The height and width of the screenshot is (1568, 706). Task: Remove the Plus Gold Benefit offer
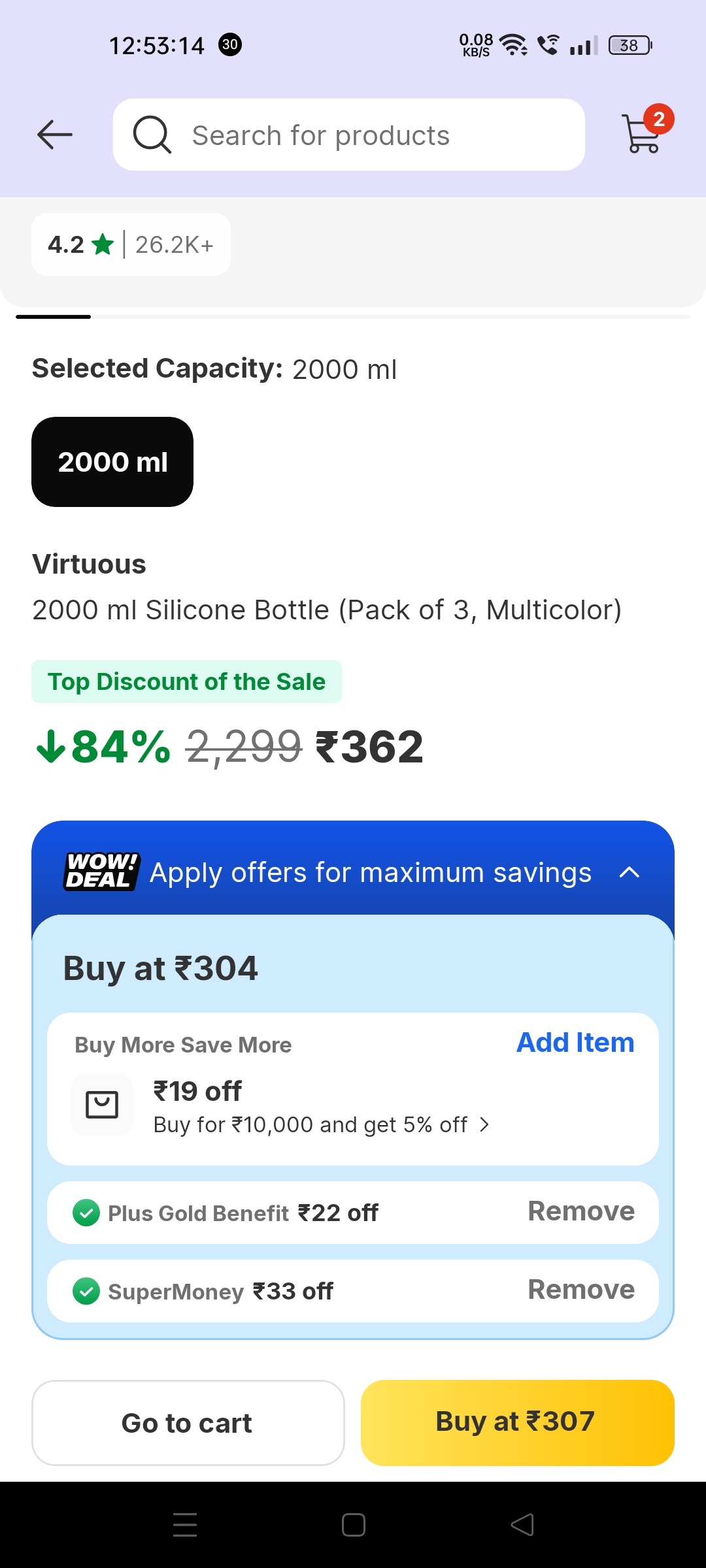(580, 1211)
